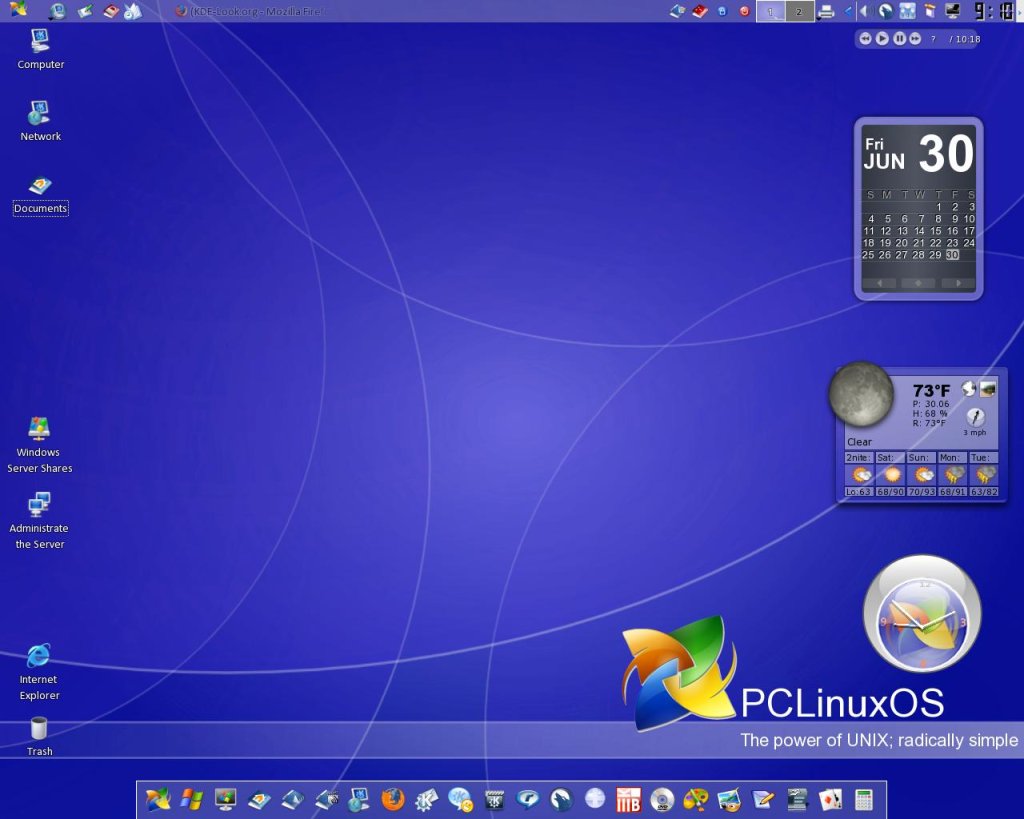Click the 2nite forecast in weather widget
1024x819 pixels.
click(859, 474)
